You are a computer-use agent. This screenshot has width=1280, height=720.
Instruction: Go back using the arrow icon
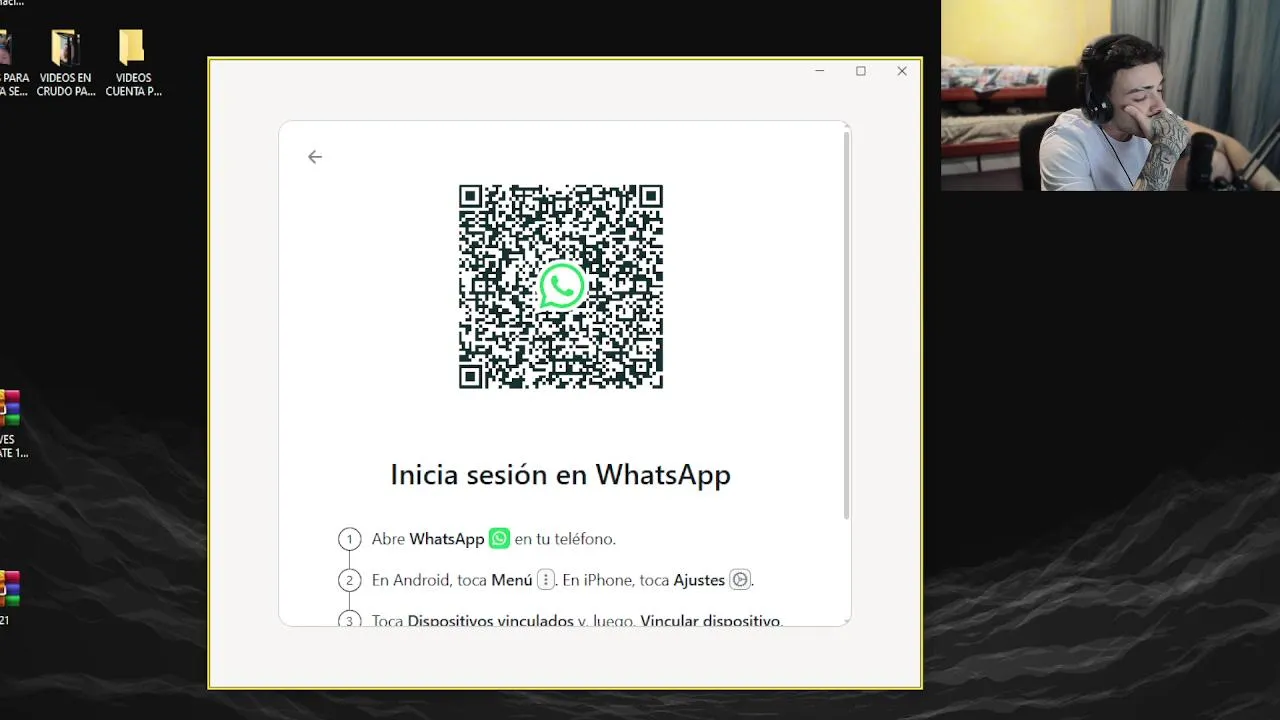pyautogui.click(x=315, y=157)
